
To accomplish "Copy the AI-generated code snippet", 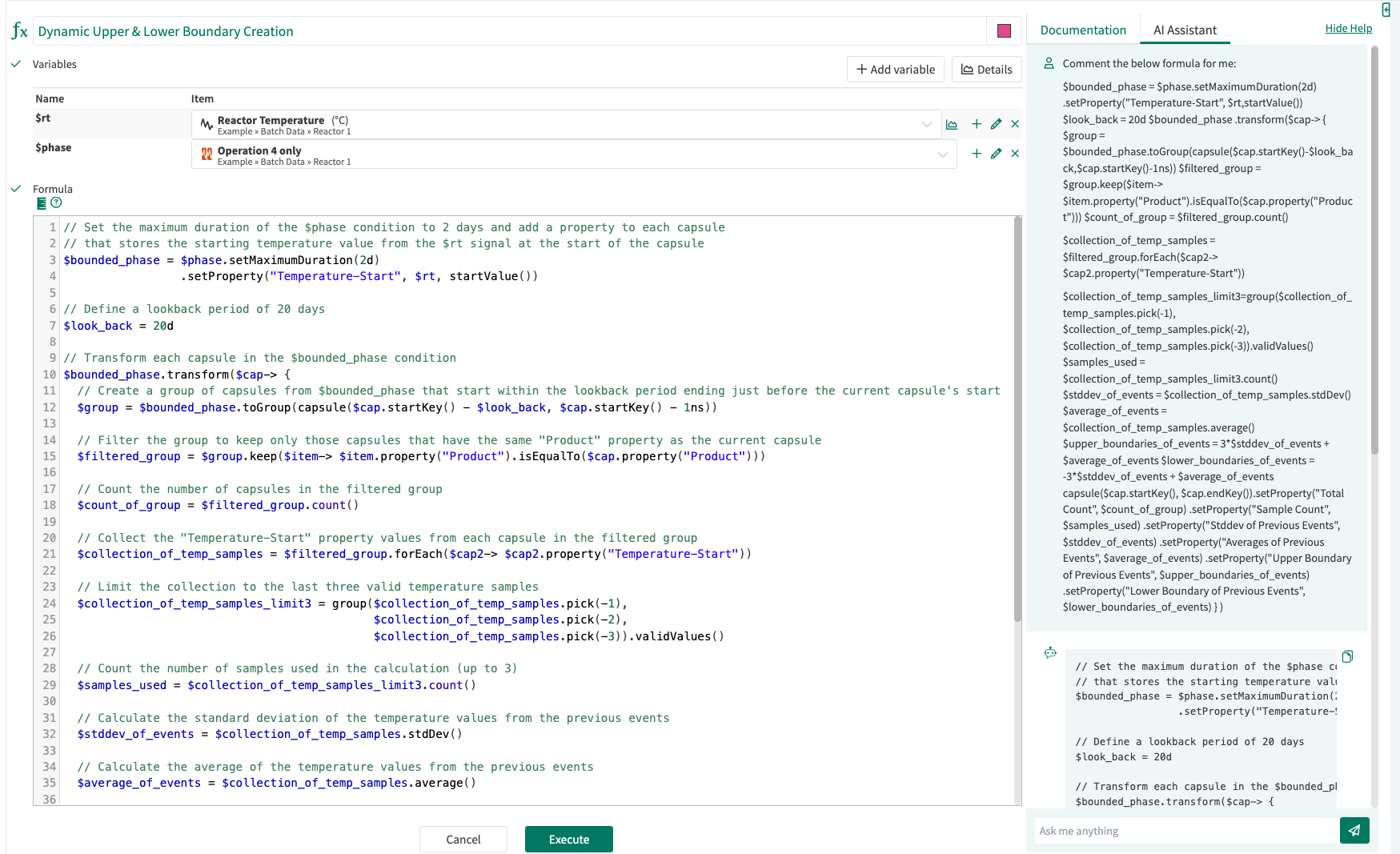I will point(1348,656).
